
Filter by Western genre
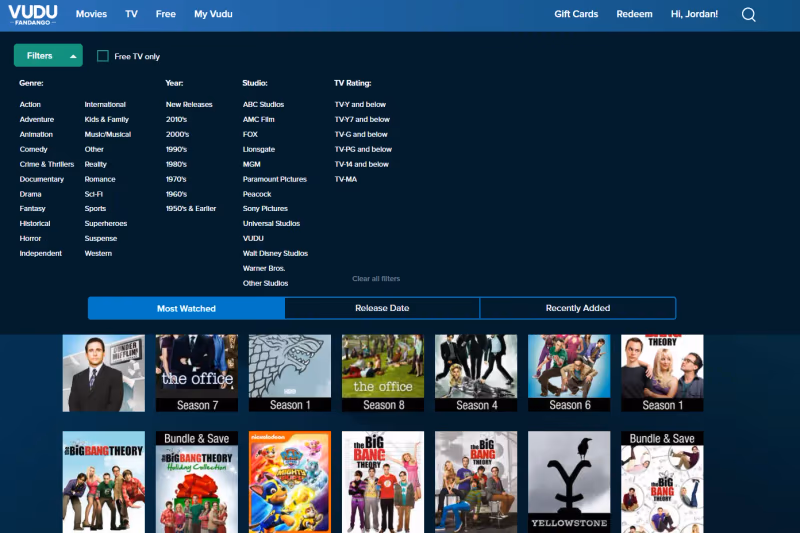coord(98,253)
